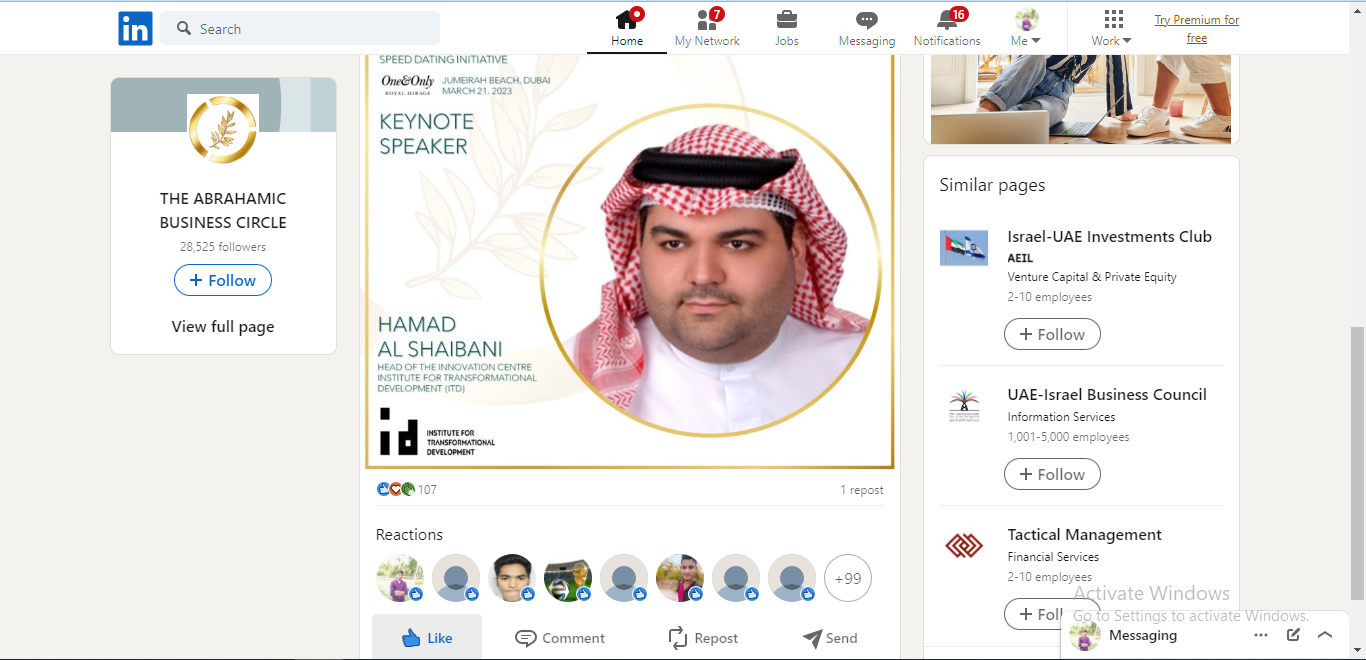Click the search magnifier icon
The height and width of the screenshot is (660, 1366).
(184, 29)
